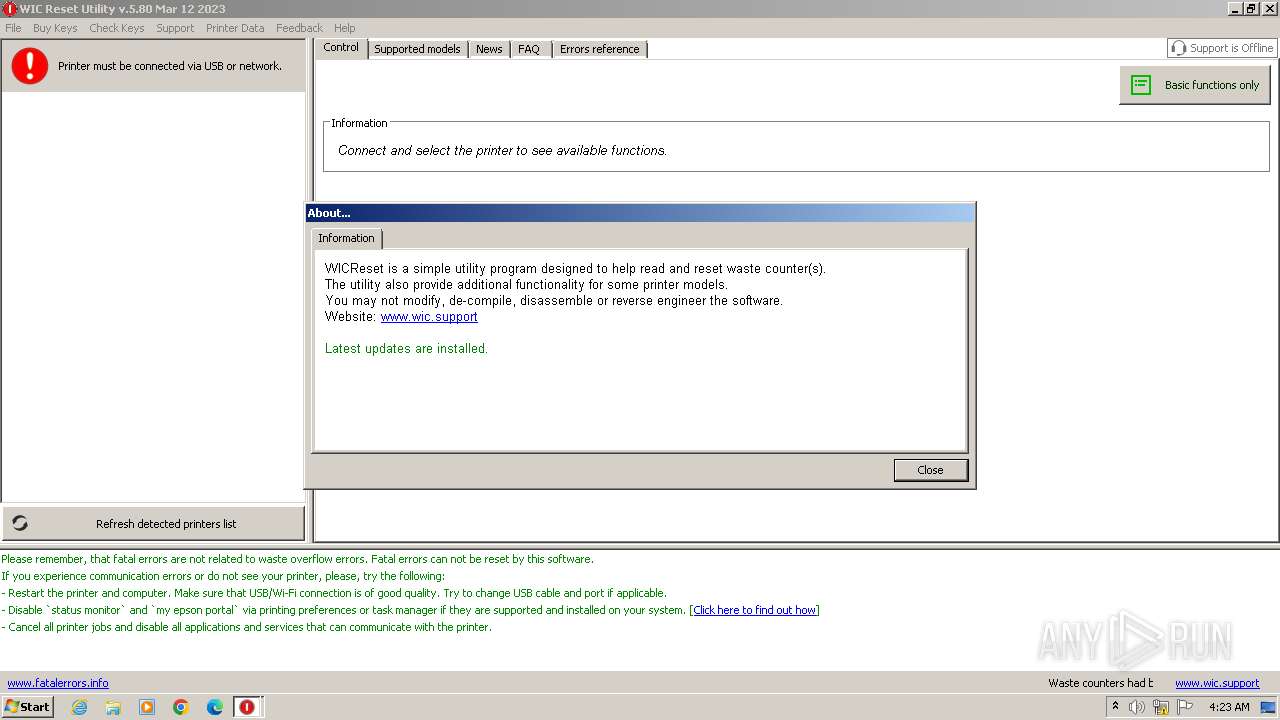Switch to the Supported models tab
1280x720 pixels.
(417, 49)
